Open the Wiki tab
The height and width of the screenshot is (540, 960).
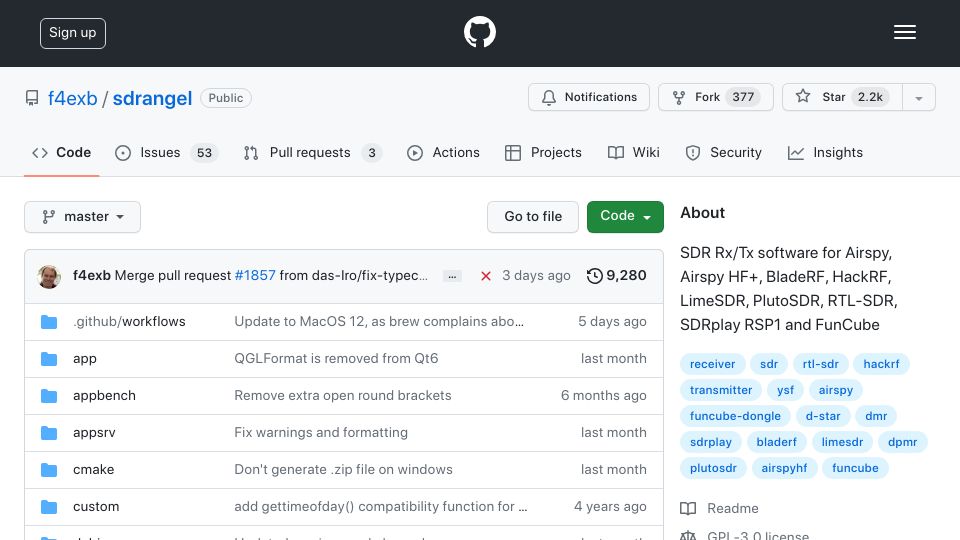coord(634,152)
